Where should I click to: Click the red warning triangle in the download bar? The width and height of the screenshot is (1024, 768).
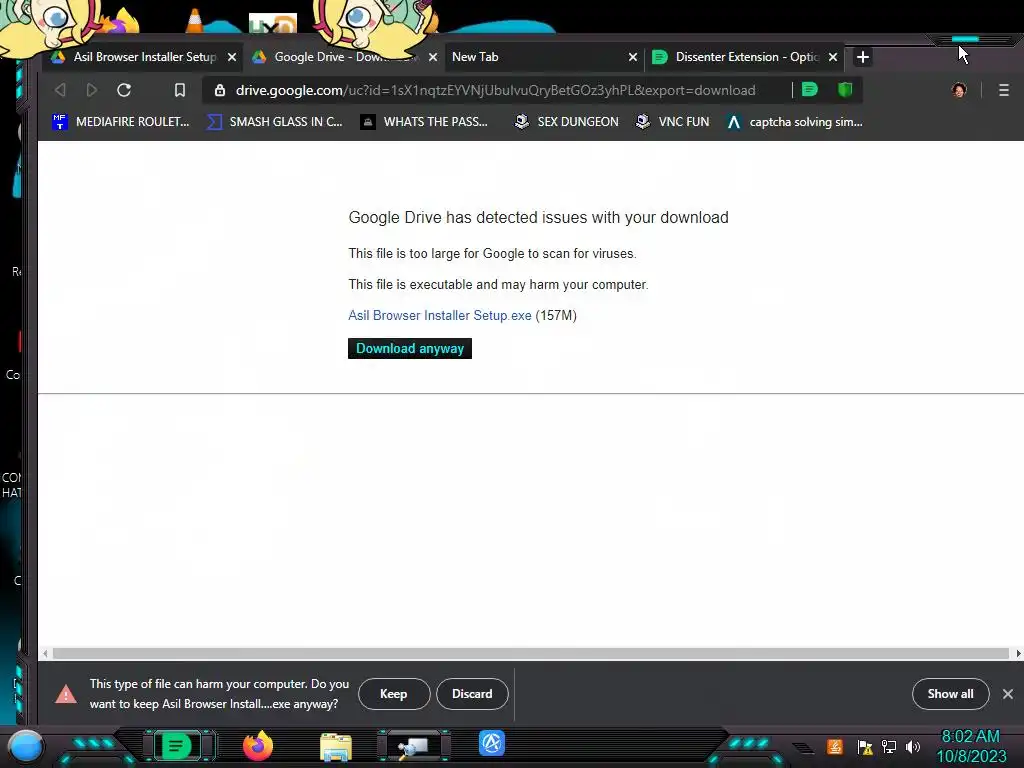(66, 694)
